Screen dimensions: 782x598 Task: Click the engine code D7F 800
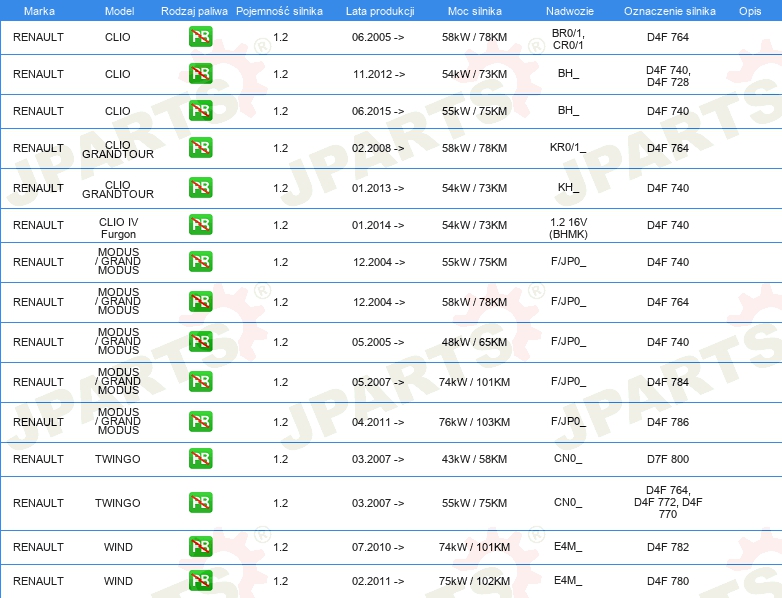[x=668, y=459]
